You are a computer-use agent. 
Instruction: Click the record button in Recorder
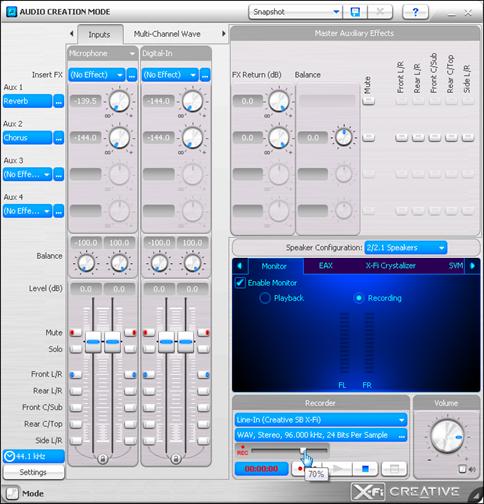[300, 469]
